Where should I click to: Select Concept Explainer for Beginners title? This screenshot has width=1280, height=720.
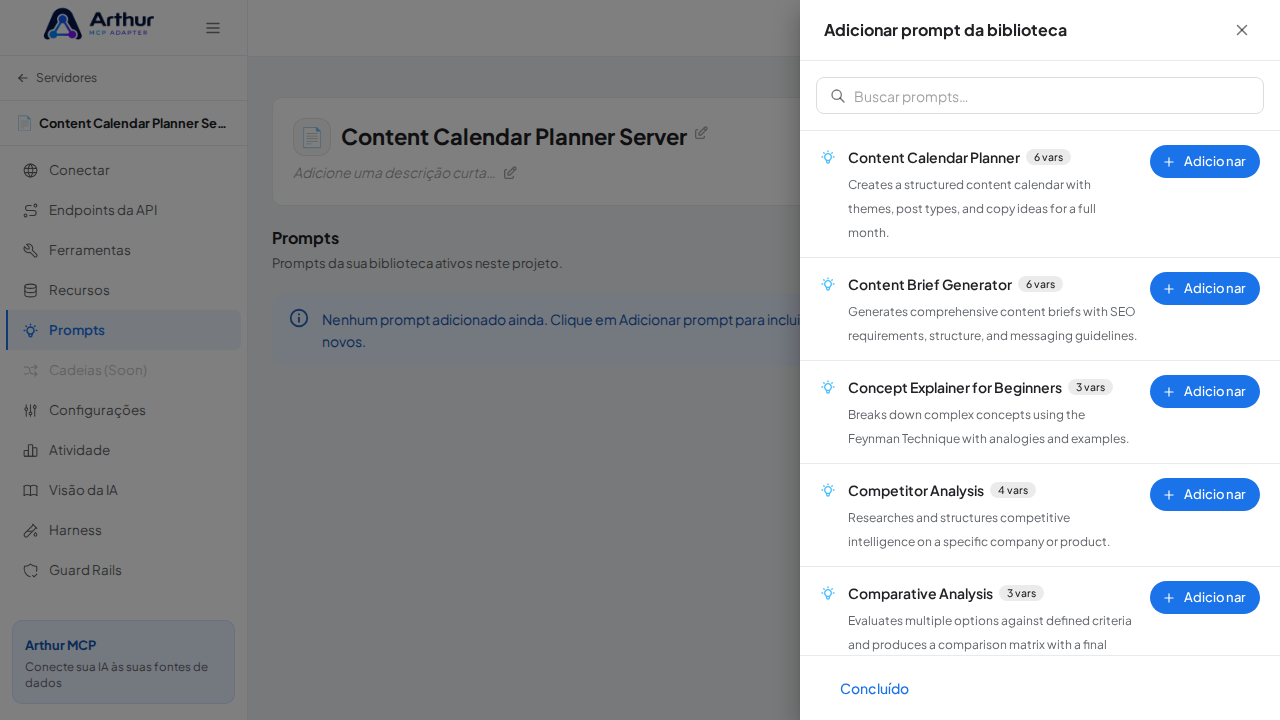[955, 387]
